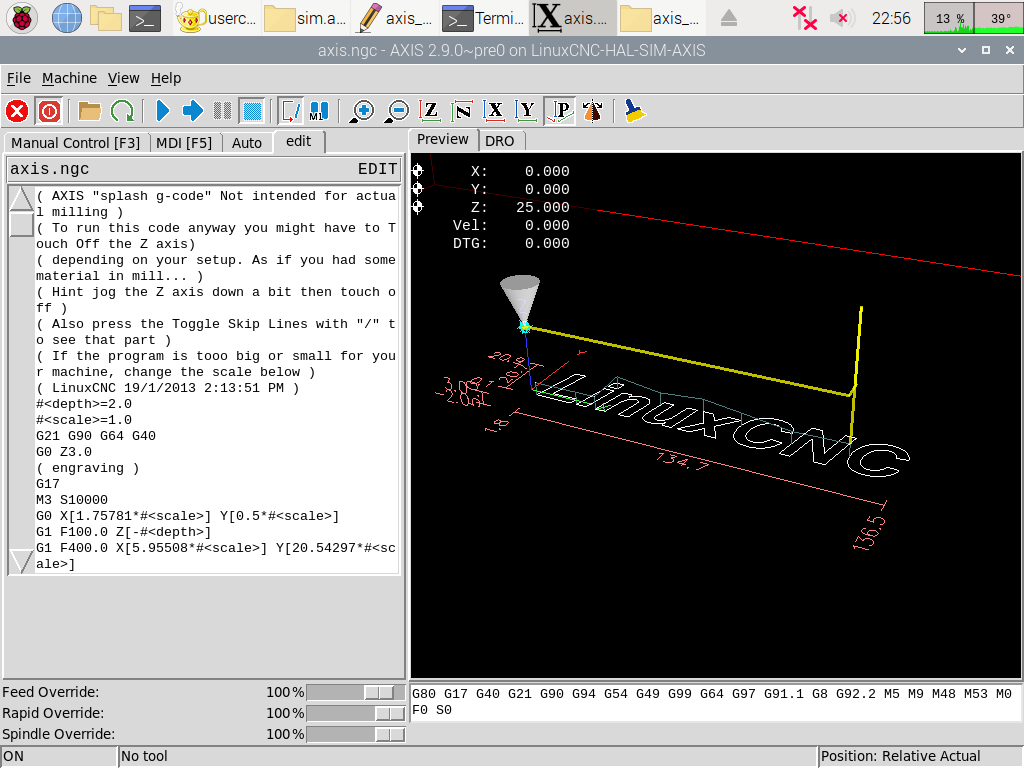Run the program with the play icon

click(x=163, y=111)
